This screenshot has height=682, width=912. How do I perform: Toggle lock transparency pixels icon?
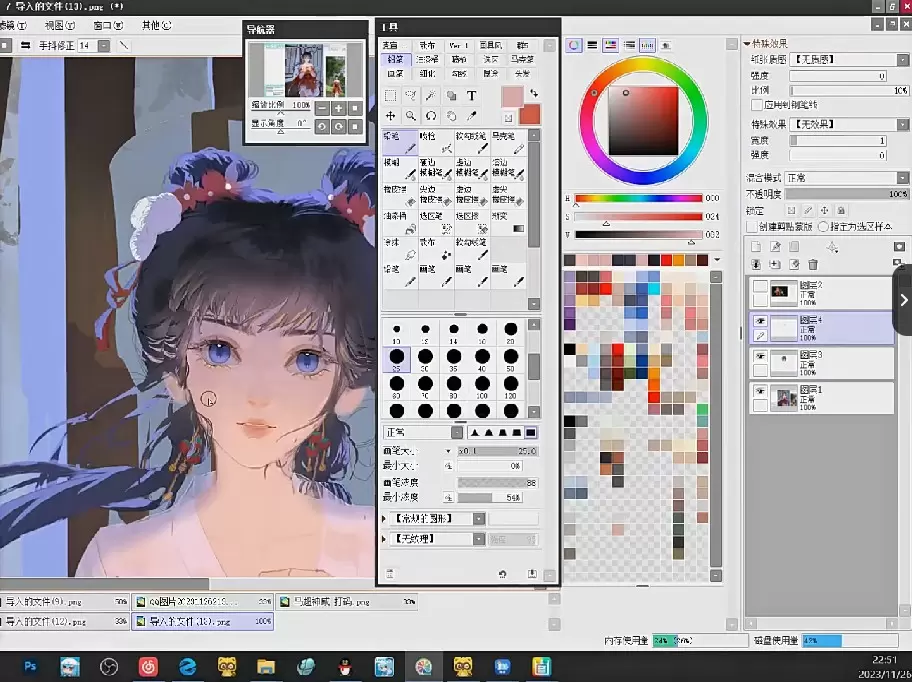[x=791, y=210]
